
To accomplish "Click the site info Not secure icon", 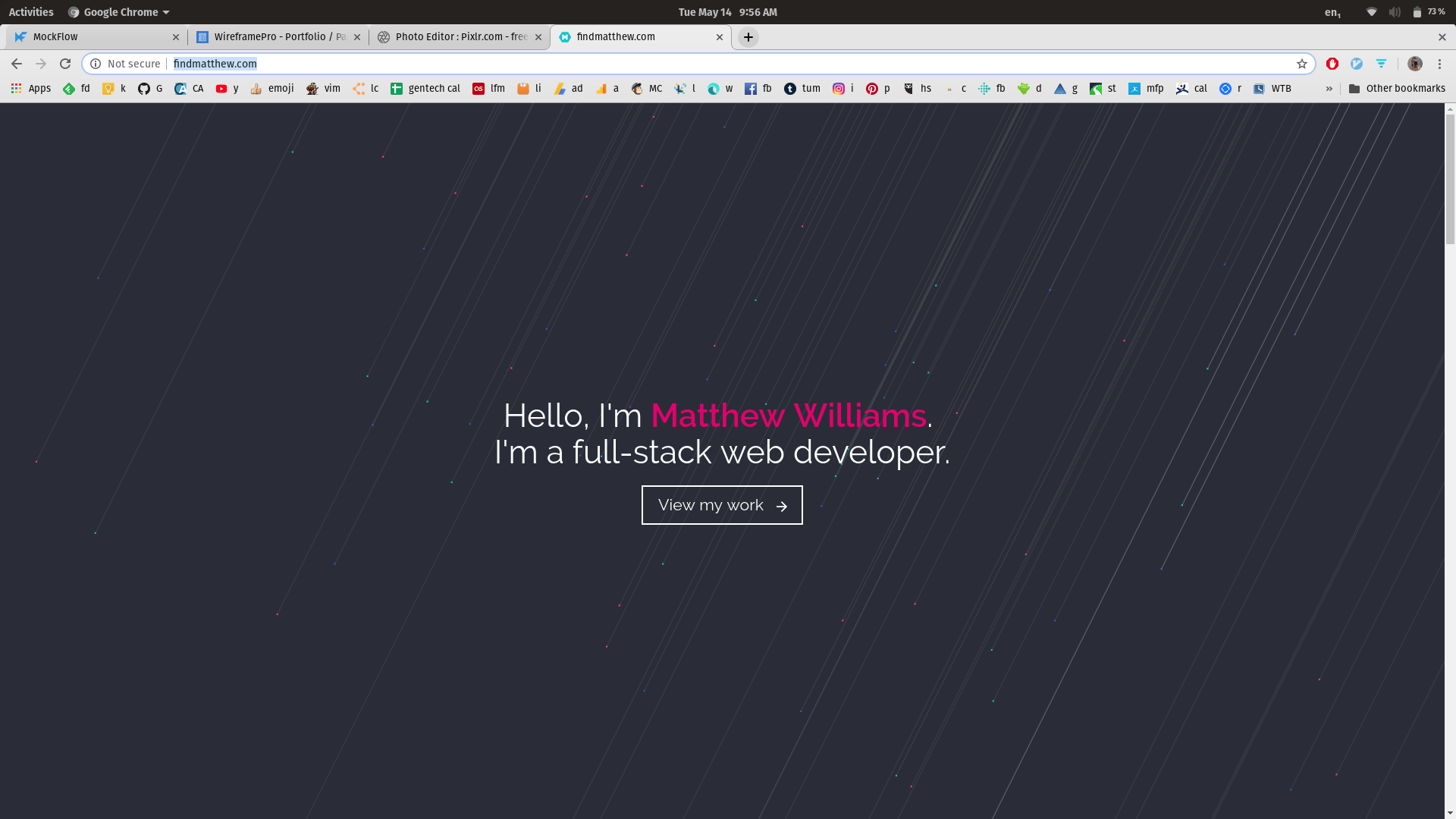I will (96, 64).
